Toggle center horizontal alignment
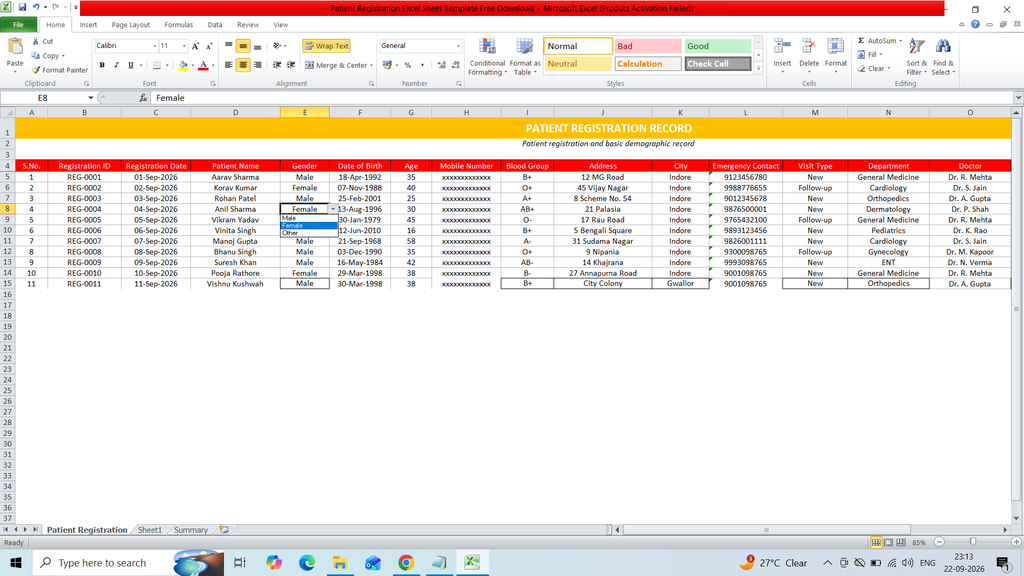 pyautogui.click(x=243, y=65)
